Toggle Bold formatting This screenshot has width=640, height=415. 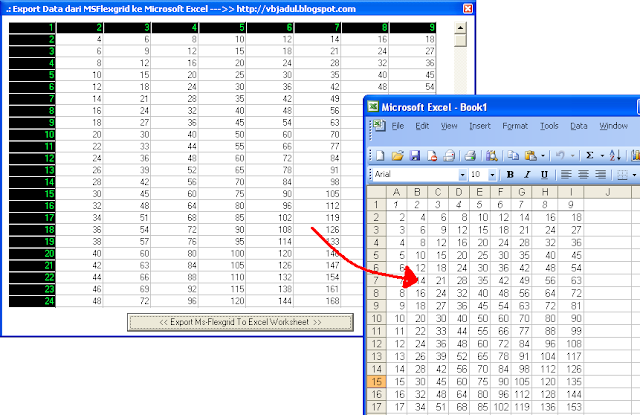(510, 175)
